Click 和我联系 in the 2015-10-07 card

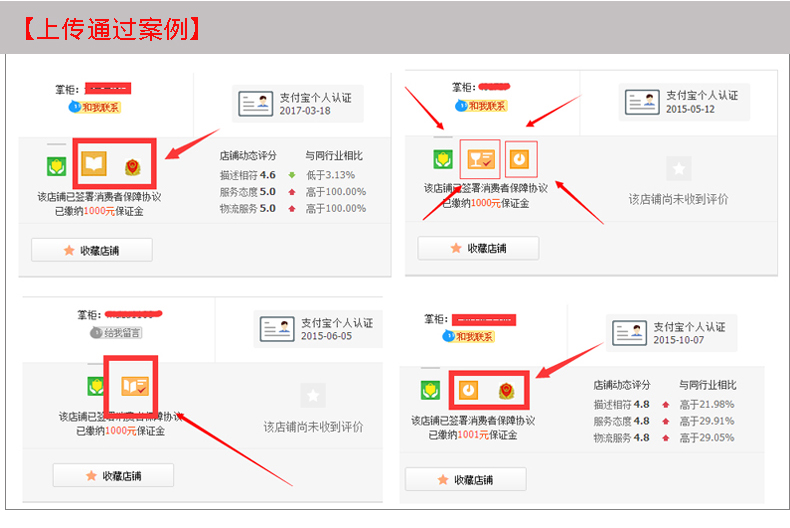(469, 336)
